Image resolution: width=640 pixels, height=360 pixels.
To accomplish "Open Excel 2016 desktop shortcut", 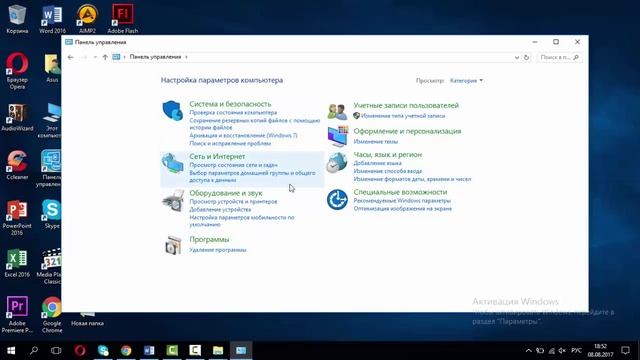I will (17, 263).
